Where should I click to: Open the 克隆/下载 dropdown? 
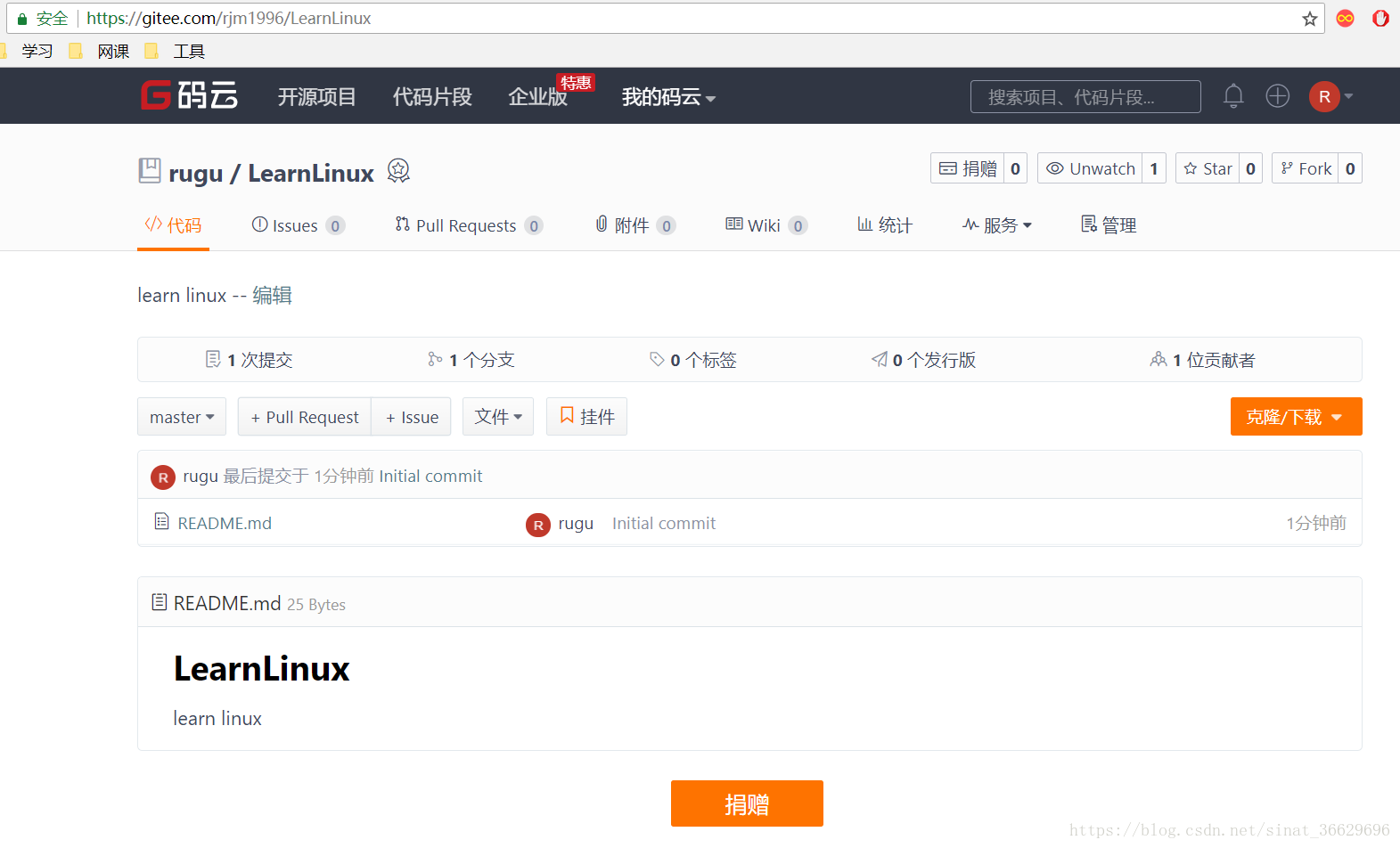1296,417
